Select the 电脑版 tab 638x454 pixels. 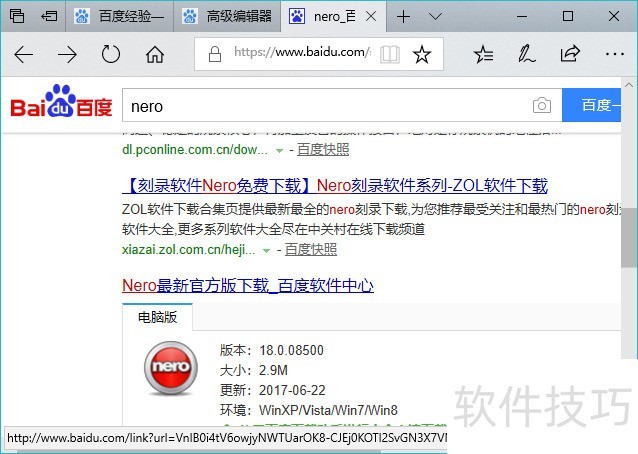point(157,317)
